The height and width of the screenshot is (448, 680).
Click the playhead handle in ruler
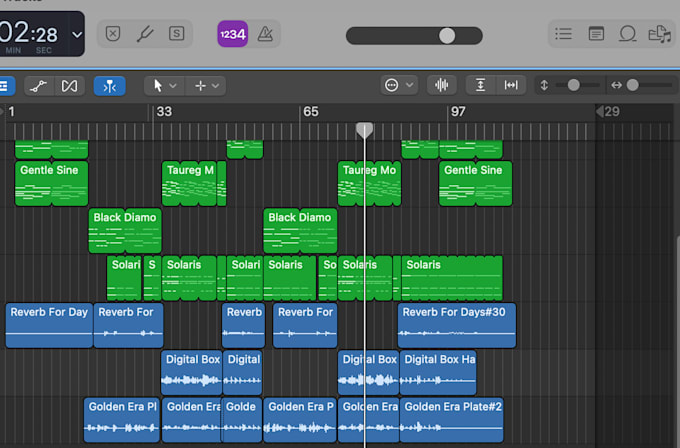pyautogui.click(x=364, y=130)
